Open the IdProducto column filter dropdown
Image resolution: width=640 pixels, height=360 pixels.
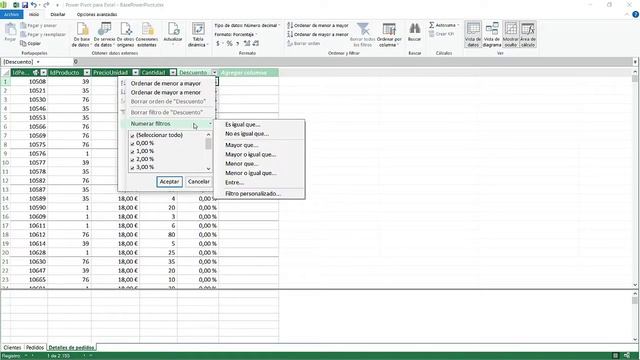pos(87,72)
